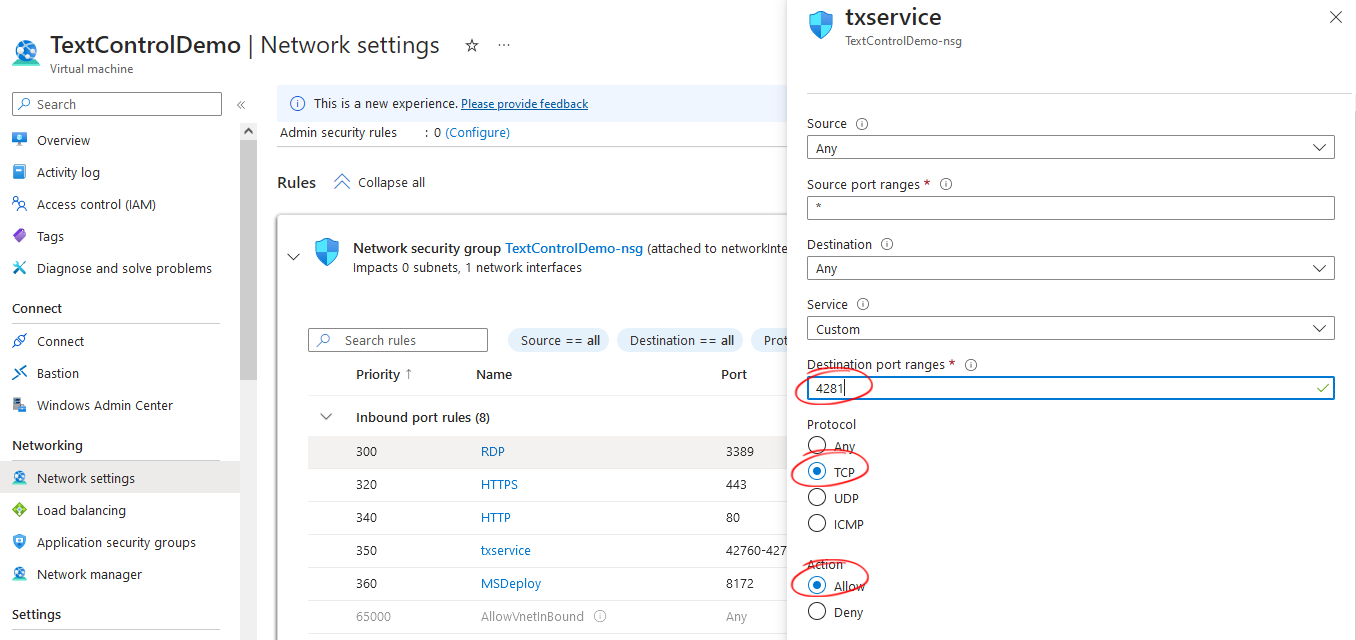Click the sidebar vertical scrollbar
The image size is (1356, 640).
coord(248,260)
